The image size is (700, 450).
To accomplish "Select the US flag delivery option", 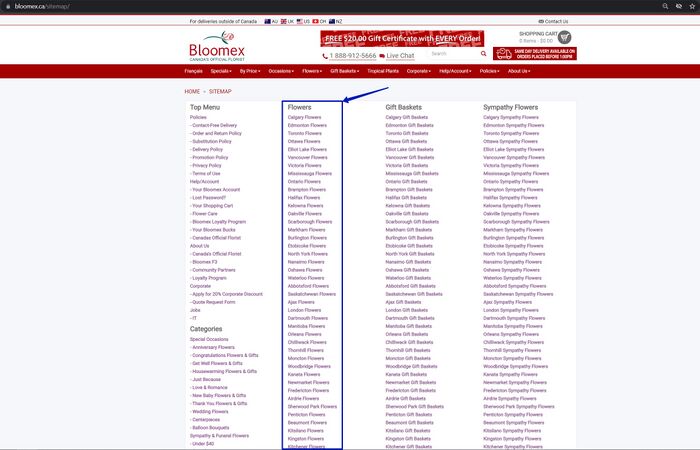I will coord(303,21).
